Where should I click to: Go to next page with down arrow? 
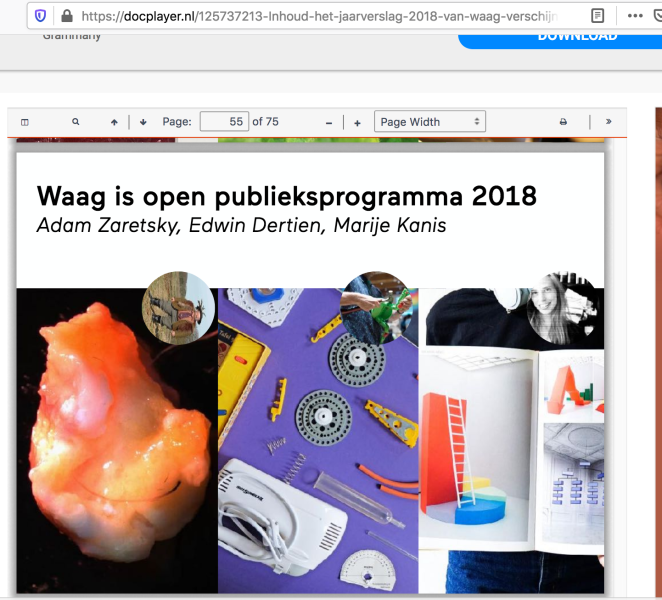(x=143, y=122)
